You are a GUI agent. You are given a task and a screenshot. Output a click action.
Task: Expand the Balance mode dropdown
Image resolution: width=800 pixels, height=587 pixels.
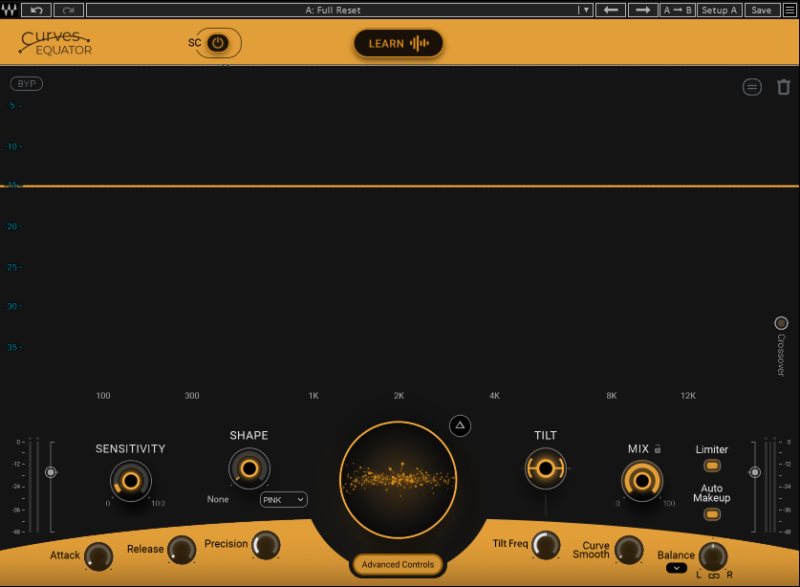coord(677,568)
